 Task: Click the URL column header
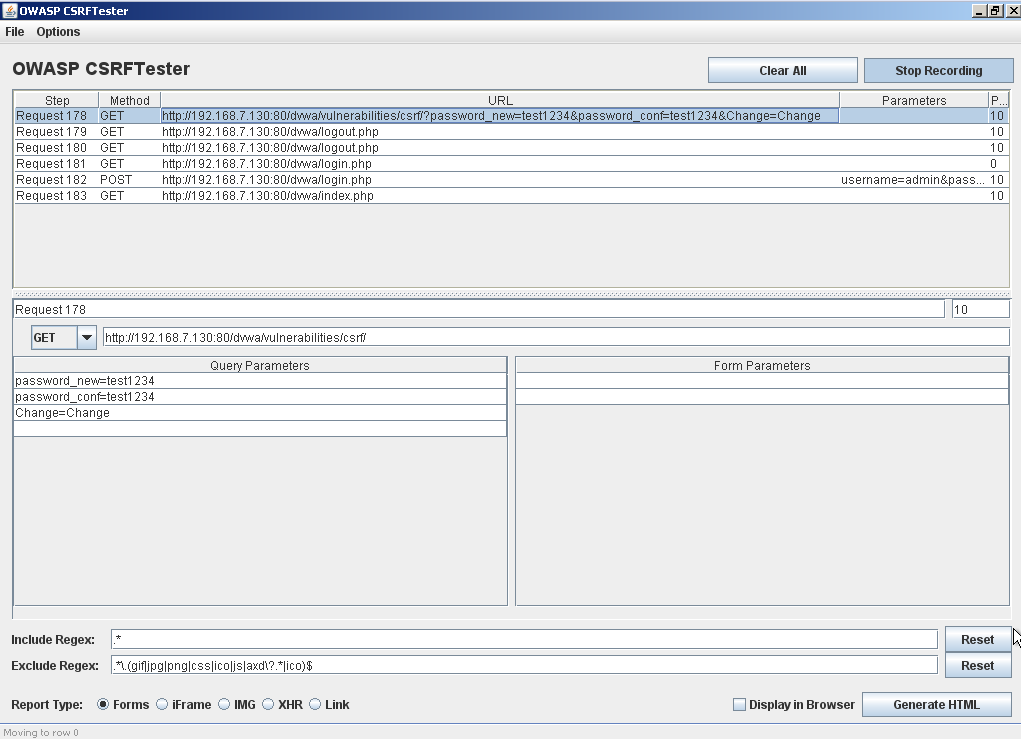(x=500, y=100)
